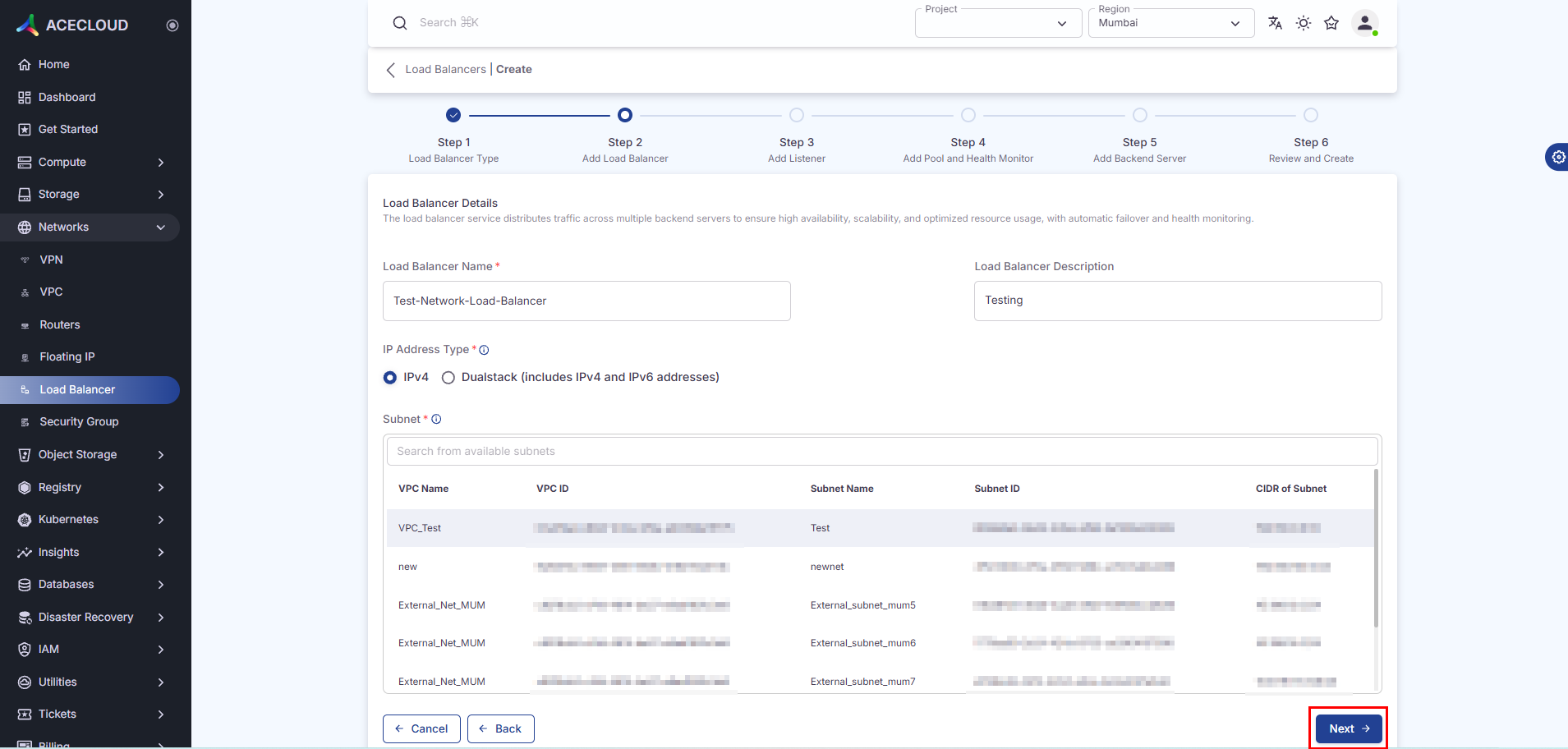
Task: Open Floating IP menu item
Action: point(67,357)
